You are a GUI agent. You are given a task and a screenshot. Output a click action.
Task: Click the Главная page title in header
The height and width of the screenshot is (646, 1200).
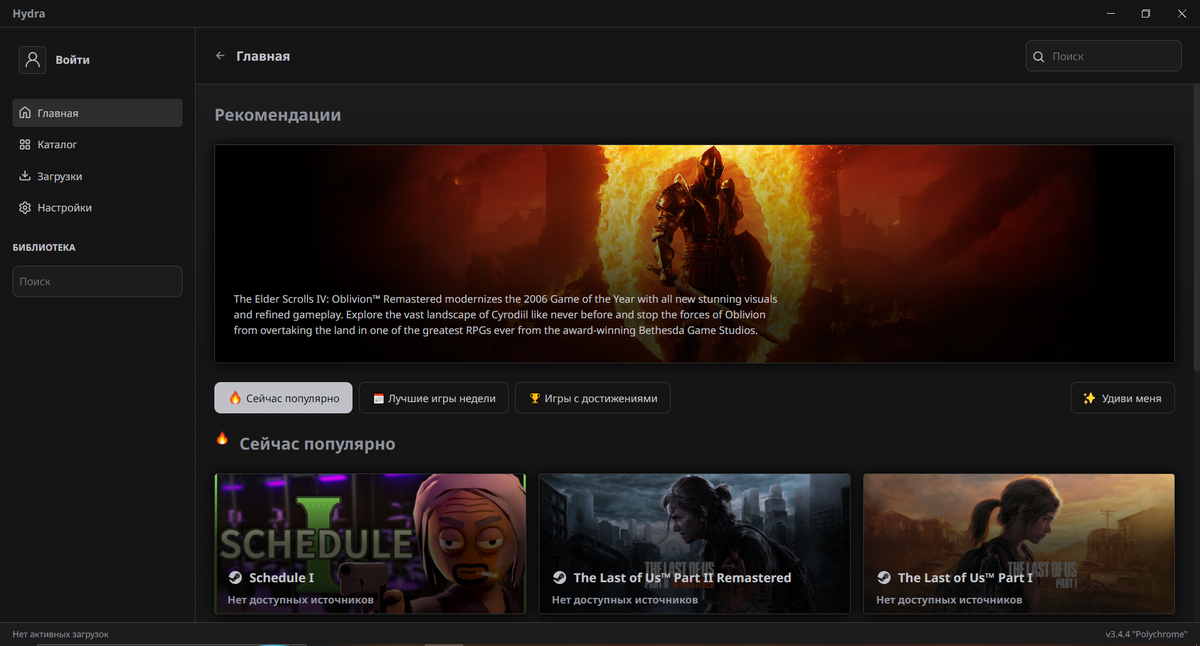click(263, 56)
